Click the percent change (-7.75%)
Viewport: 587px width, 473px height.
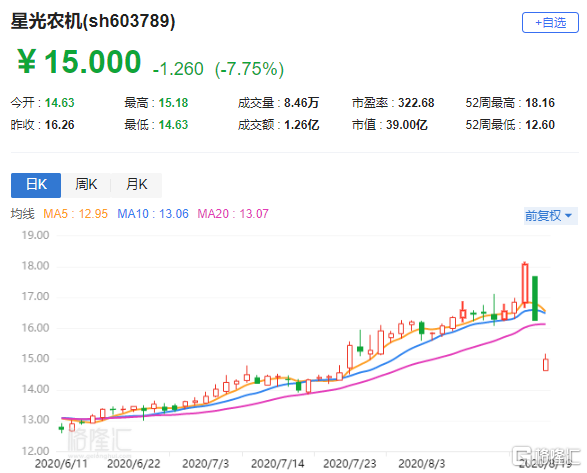[249, 69]
